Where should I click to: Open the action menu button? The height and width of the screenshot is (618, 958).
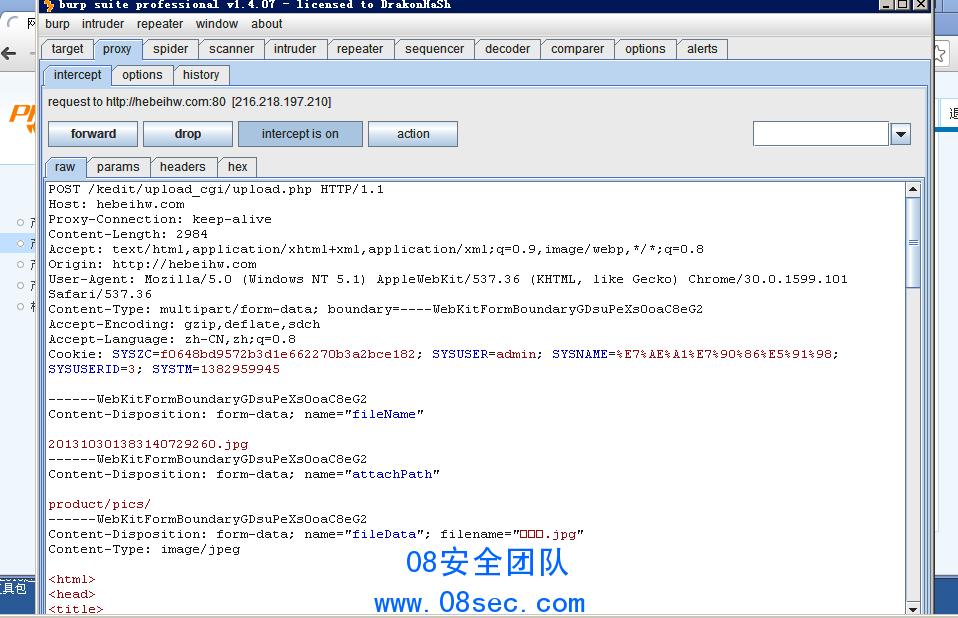click(413, 134)
